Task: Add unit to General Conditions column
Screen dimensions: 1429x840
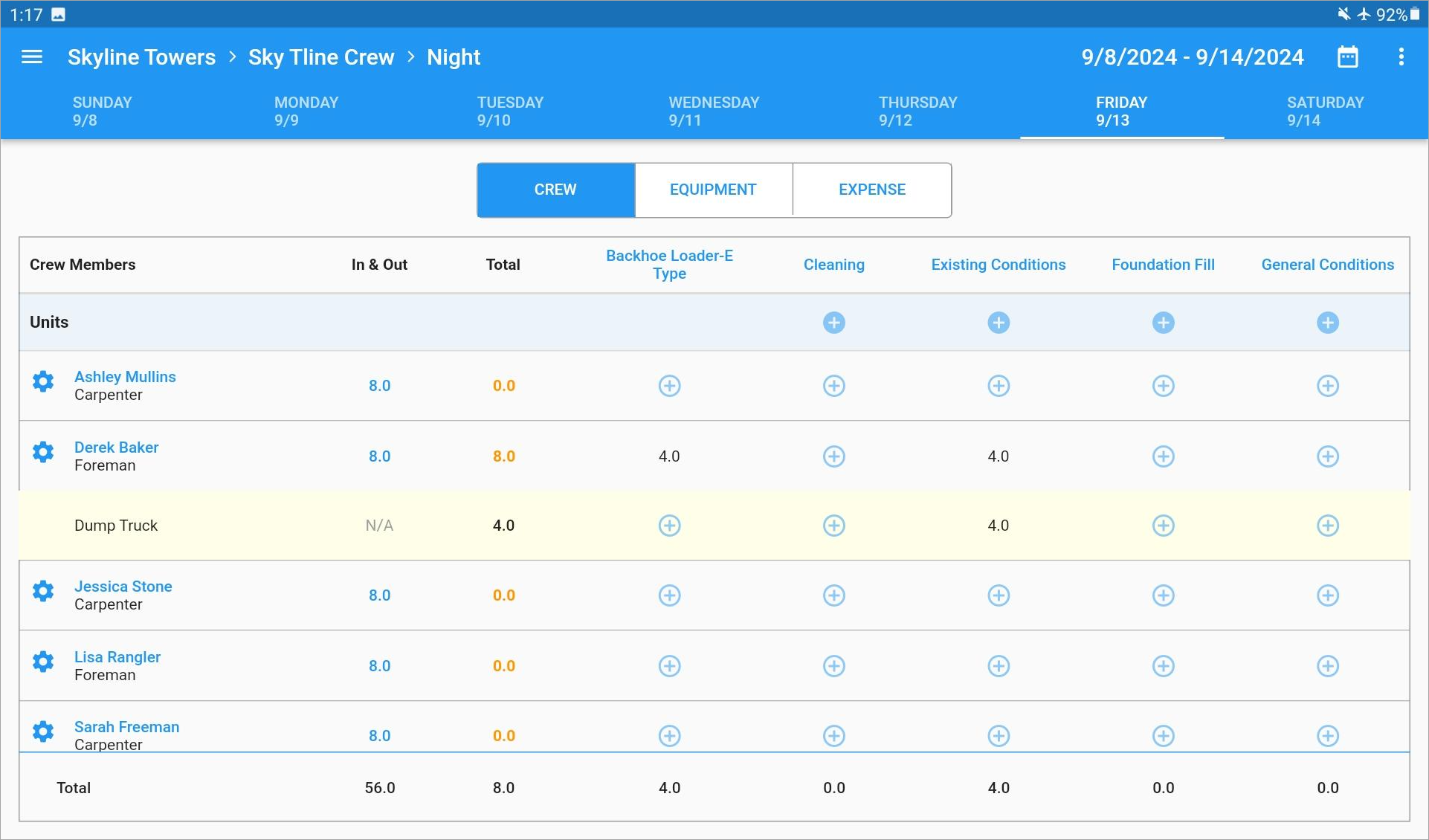Action: pos(1327,322)
